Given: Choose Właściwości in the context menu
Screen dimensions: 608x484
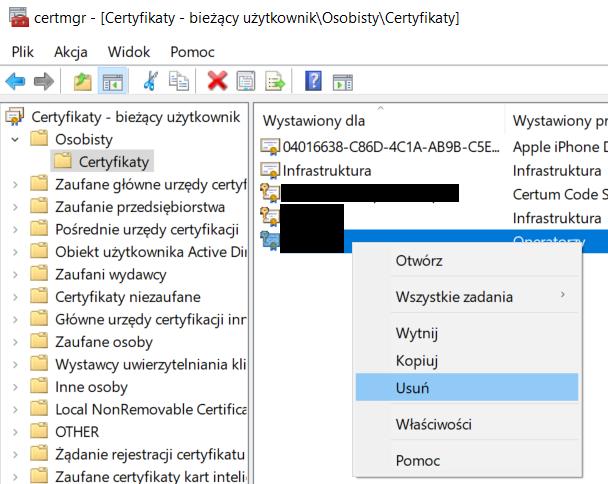Looking at the screenshot, I should [467, 424].
